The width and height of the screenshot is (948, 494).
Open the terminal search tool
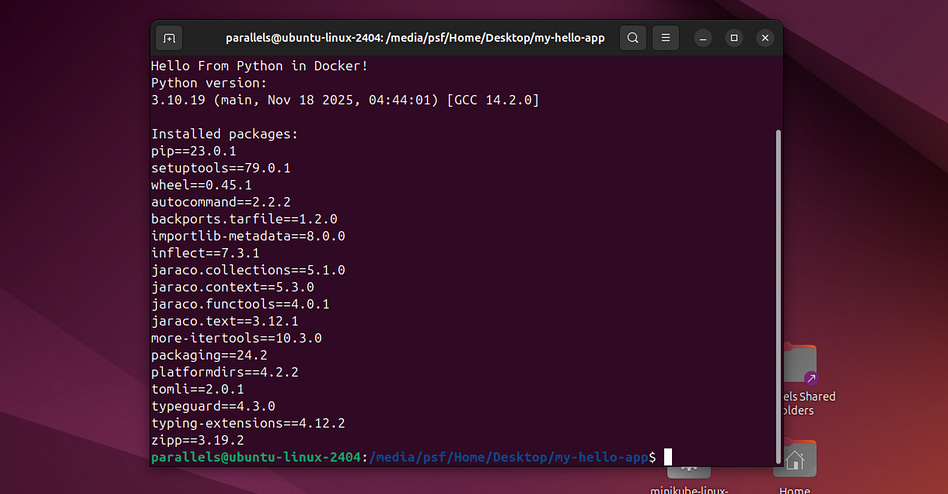[632, 38]
